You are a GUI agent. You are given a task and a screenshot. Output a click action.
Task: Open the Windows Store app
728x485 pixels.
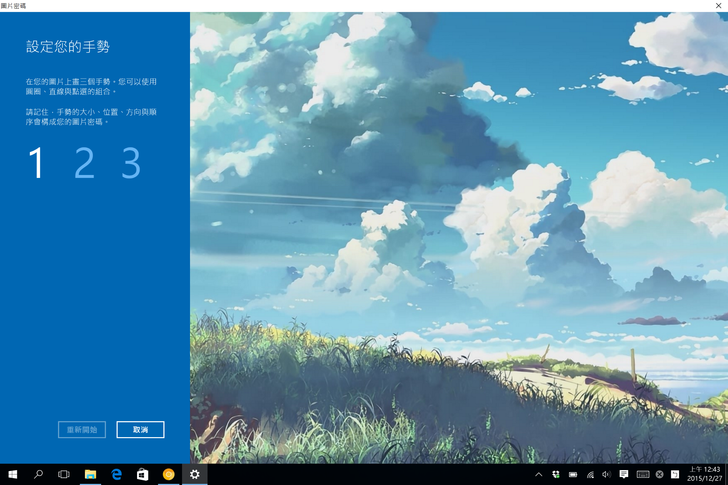(142, 474)
